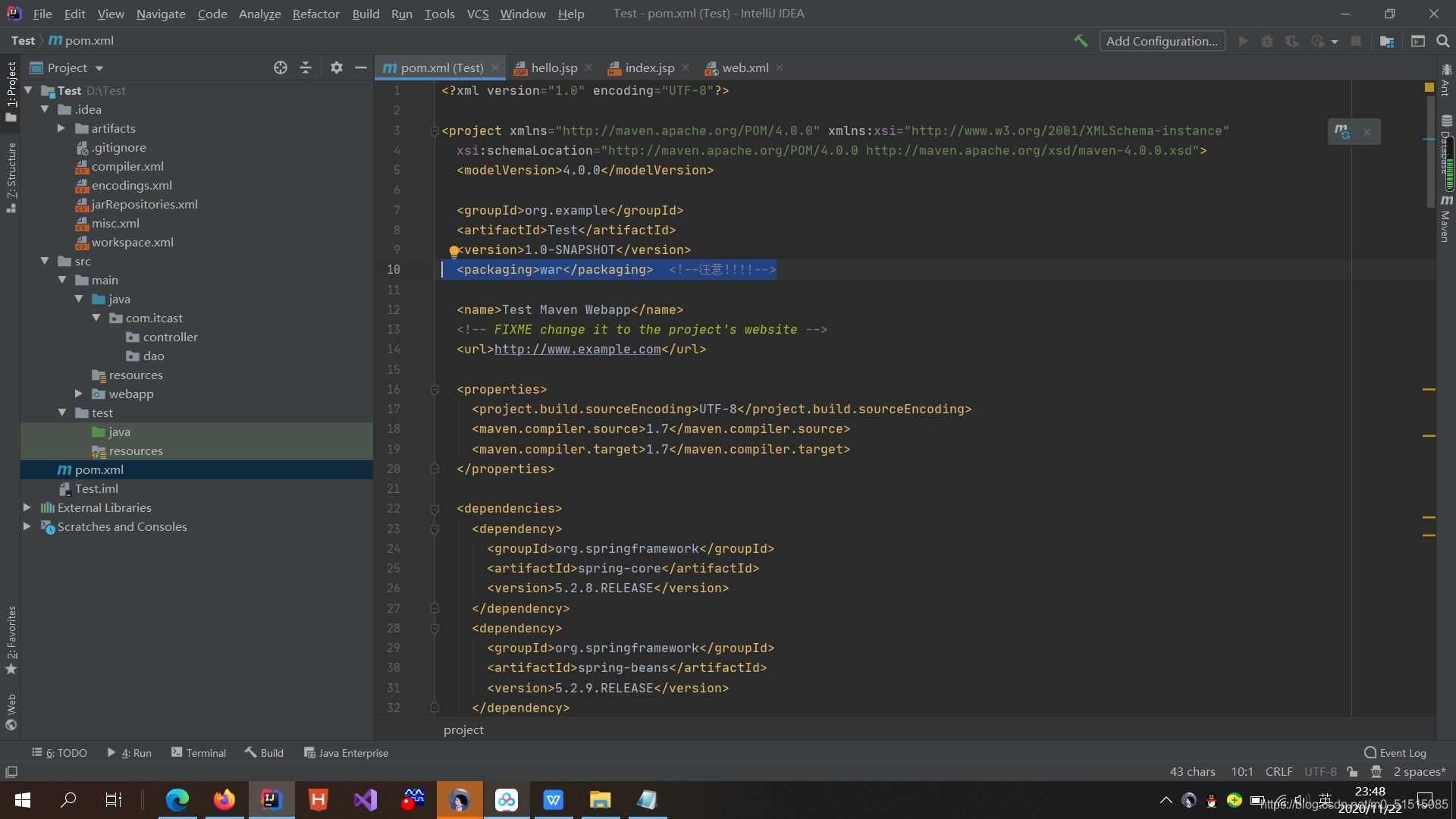Switch to the hello.jsp editor tab
The image size is (1456, 819).
[x=553, y=67]
